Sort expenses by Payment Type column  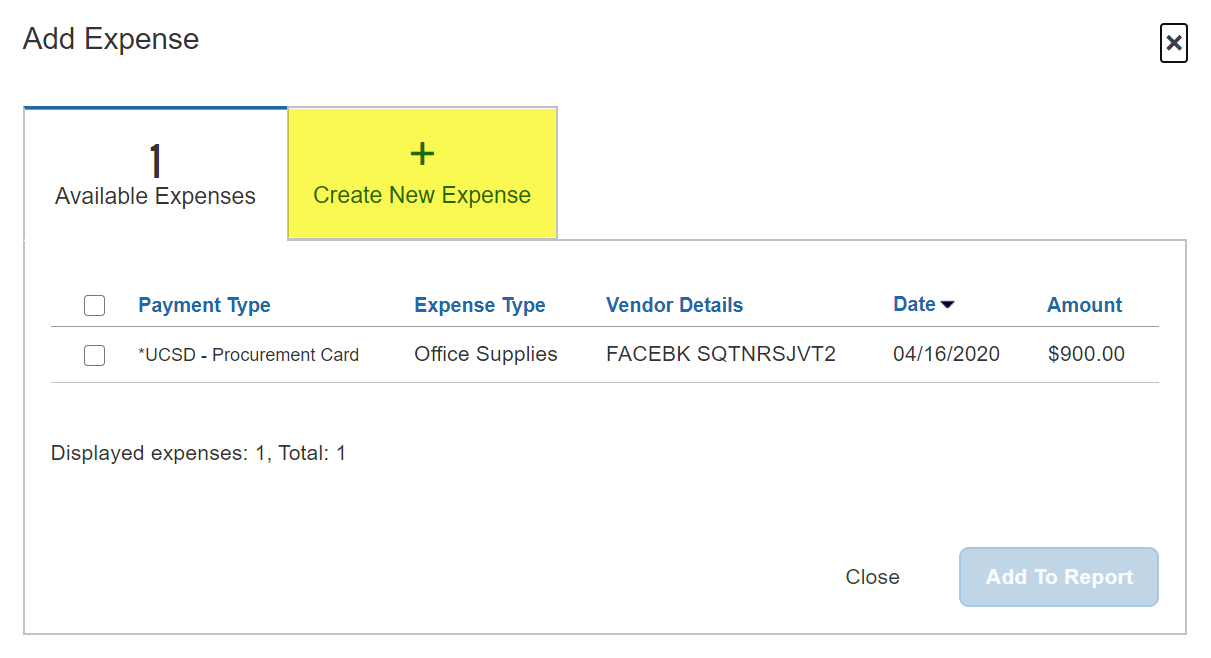coord(204,305)
